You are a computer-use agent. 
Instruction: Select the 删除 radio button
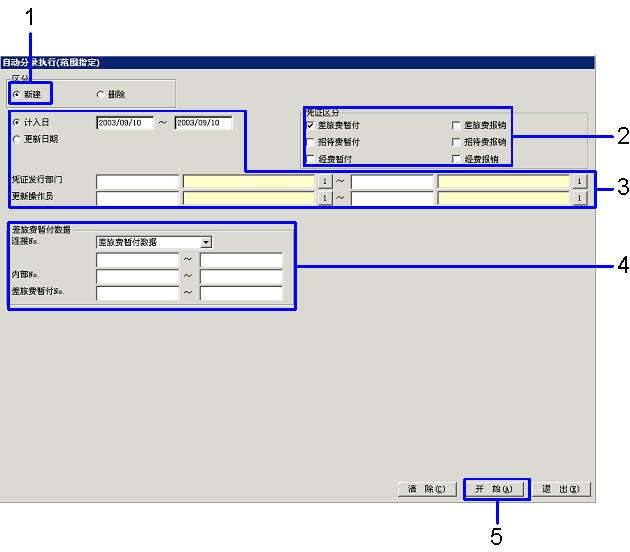pos(100,94)
